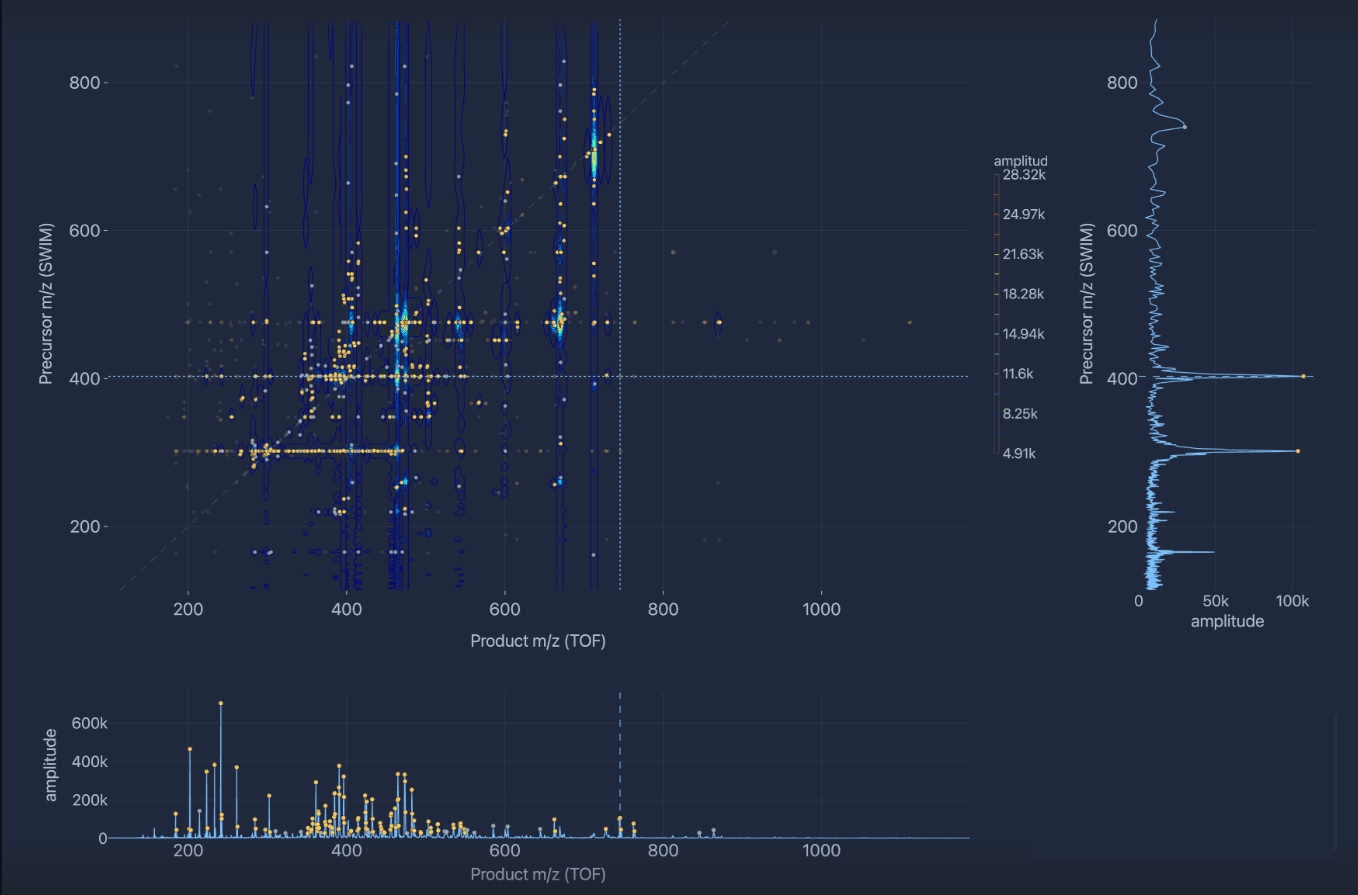This screenshot has height=895, width=1358.
Task: Click the 50k tick on the right profile
Action: pyautogui.click(x=1214, y=601)
